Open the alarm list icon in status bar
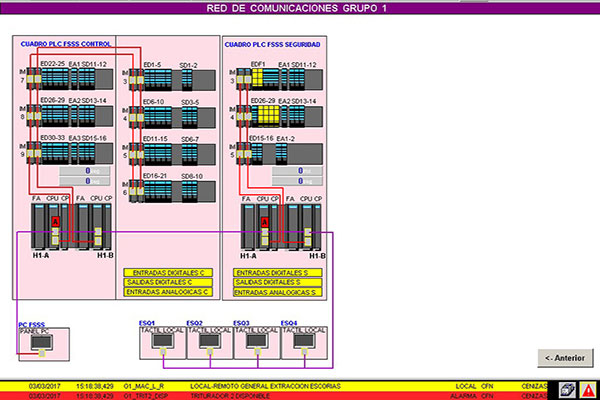 click(x=567, y=390)
